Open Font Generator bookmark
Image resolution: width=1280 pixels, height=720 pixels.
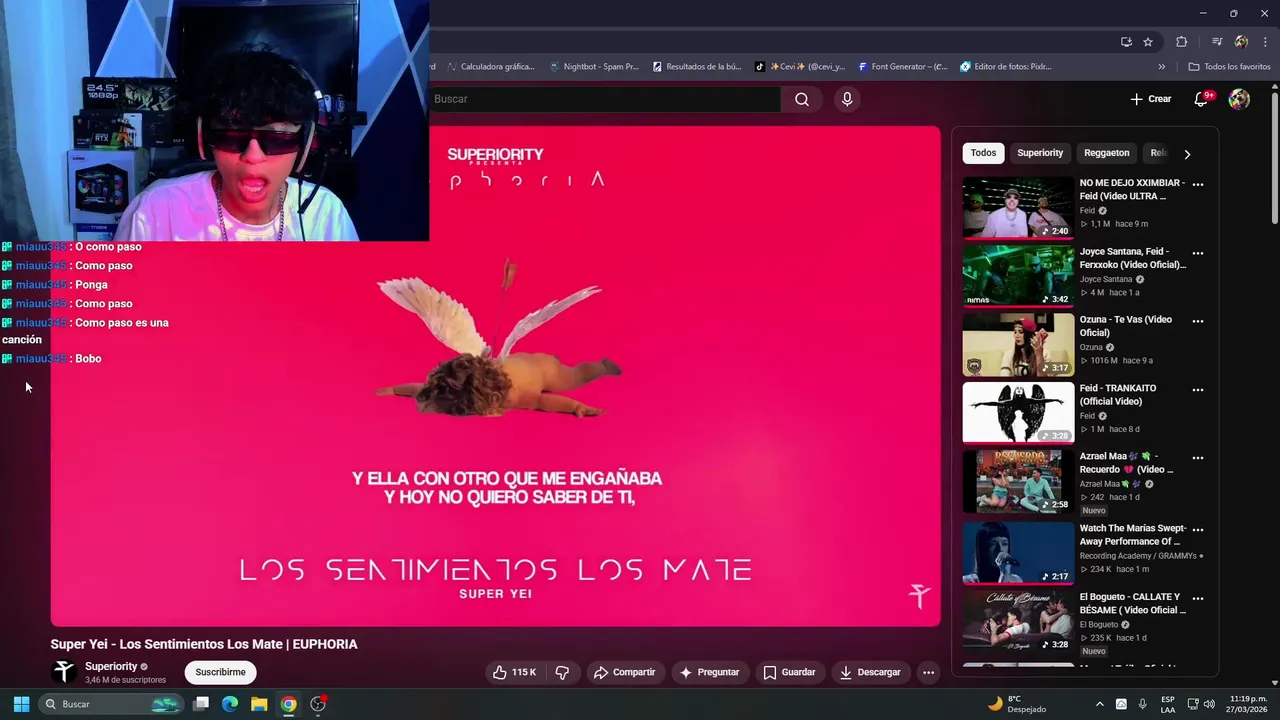pyautogui.click(x=902, y=67)
